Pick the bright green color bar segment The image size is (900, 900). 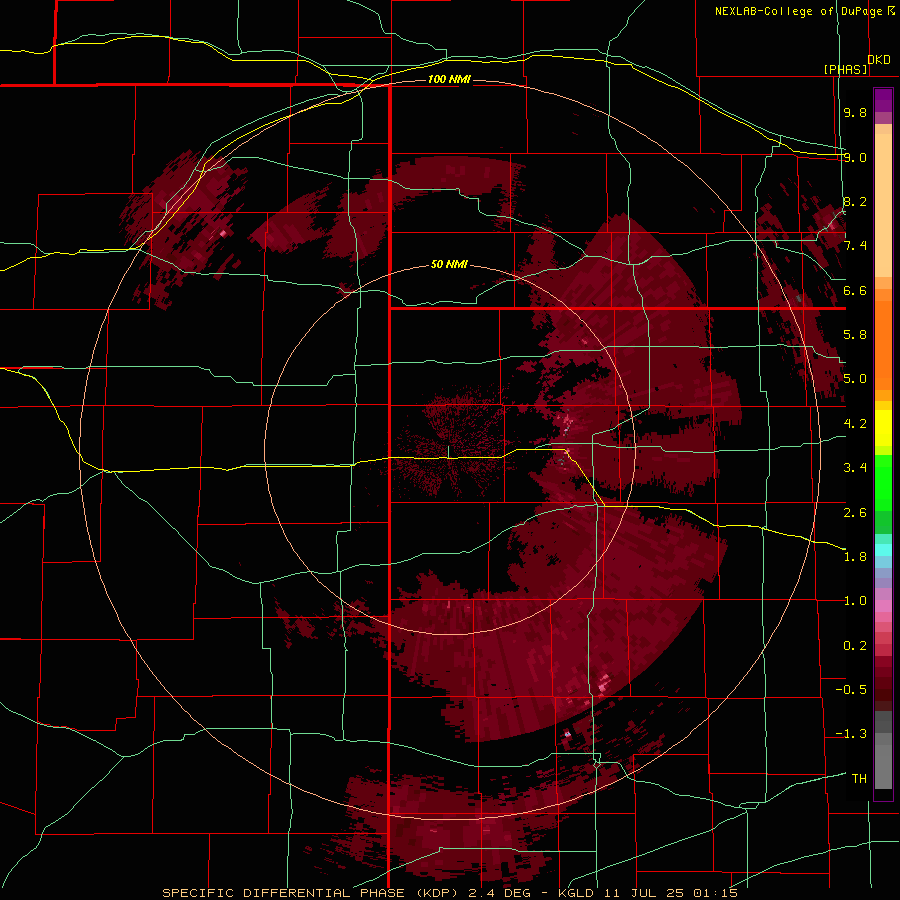coord(883,482)
